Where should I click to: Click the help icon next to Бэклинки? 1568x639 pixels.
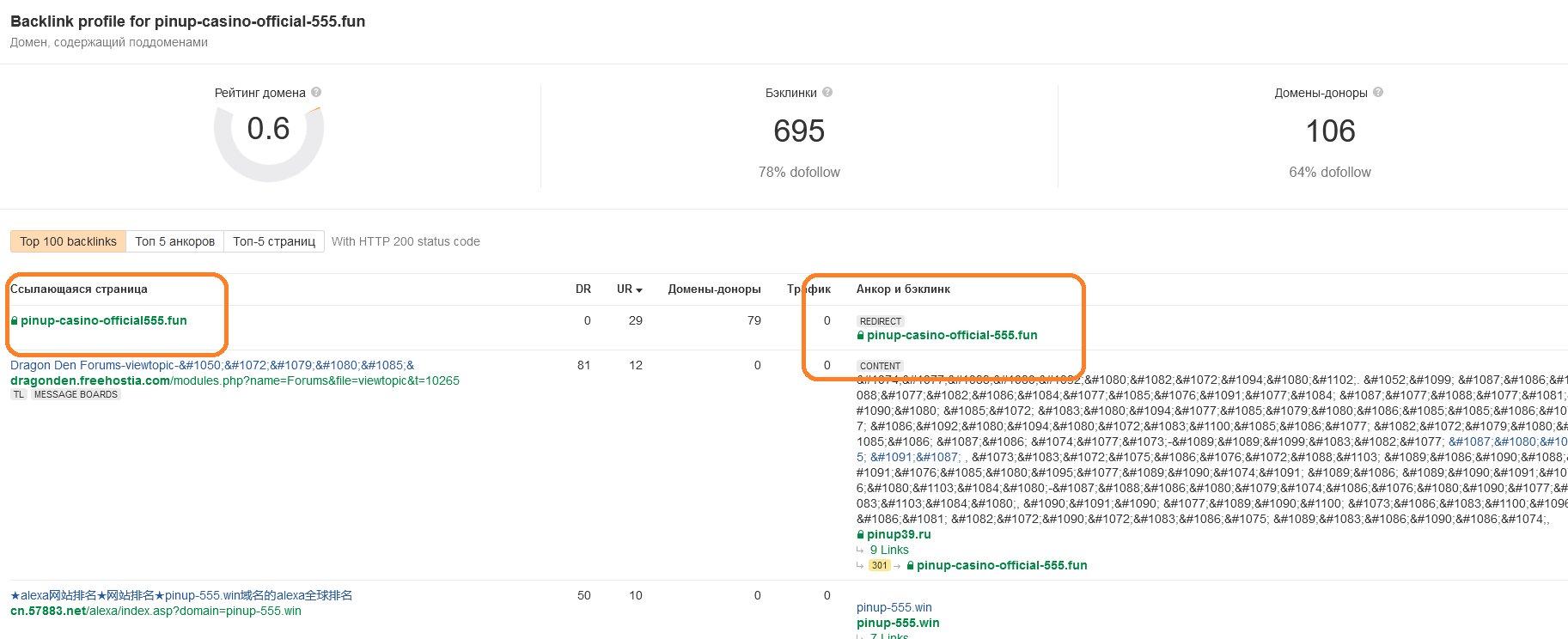pos(827,92)
